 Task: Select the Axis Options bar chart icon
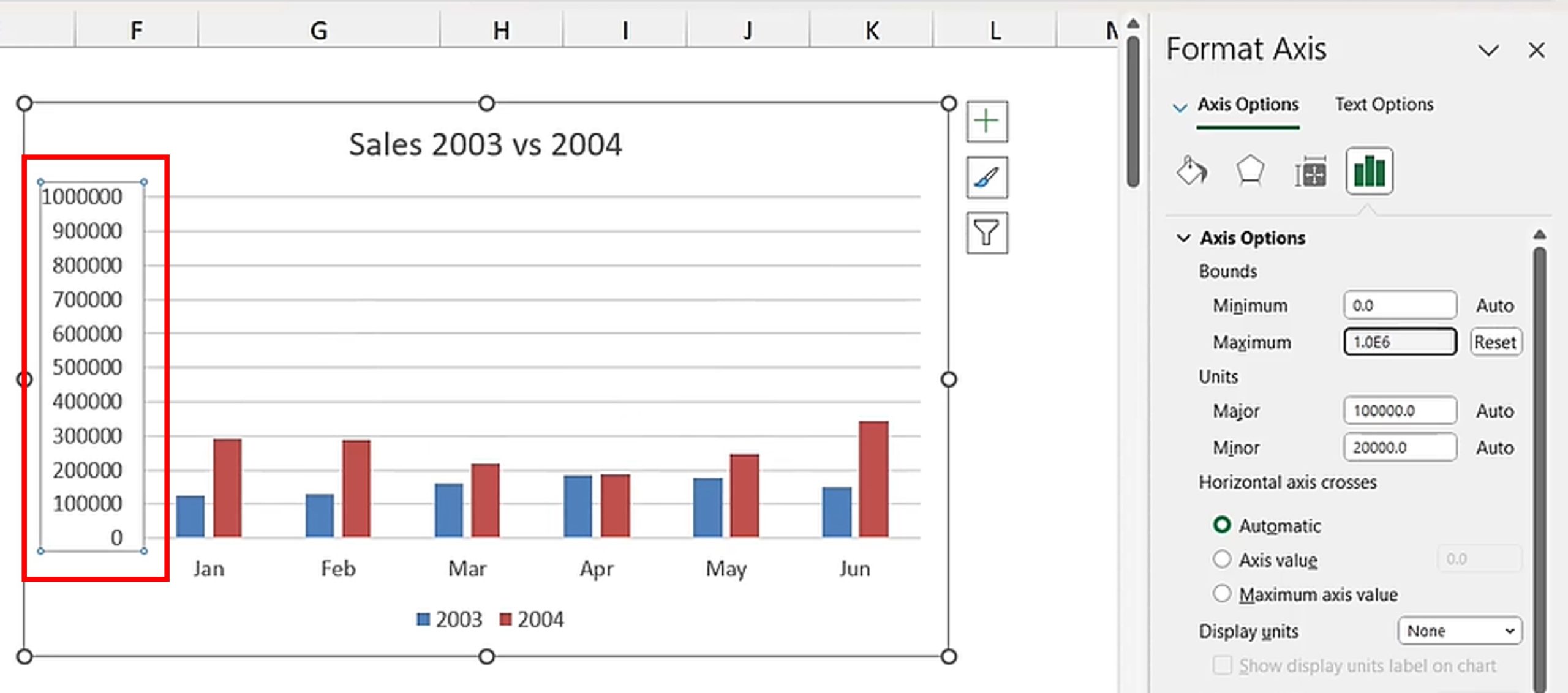pyautogui.click(x=1369, y=171)
